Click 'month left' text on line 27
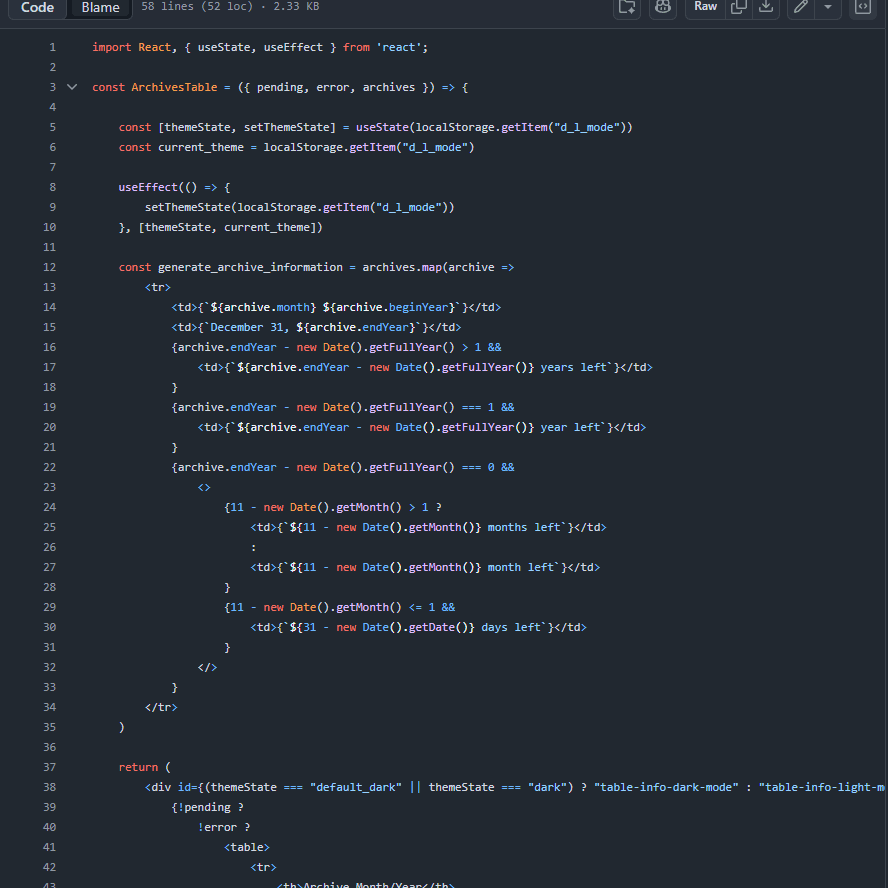888x888 pixels. (520, 567)
